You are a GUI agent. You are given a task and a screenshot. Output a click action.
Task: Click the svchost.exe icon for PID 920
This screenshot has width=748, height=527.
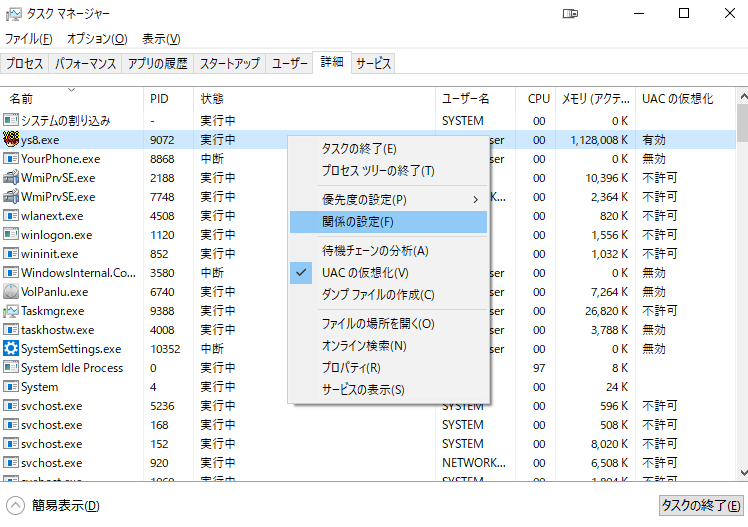pos(10,463)
